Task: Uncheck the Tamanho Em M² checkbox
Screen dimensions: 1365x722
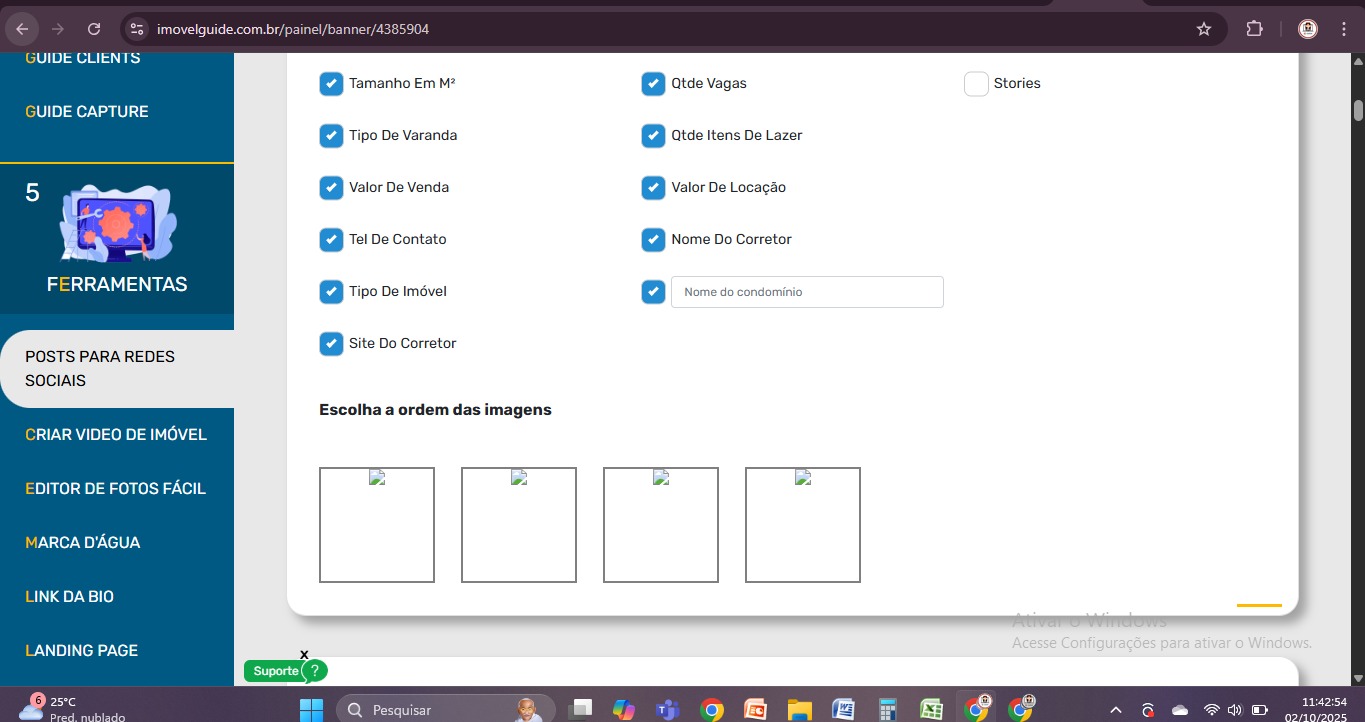Action: click(331, 84)
